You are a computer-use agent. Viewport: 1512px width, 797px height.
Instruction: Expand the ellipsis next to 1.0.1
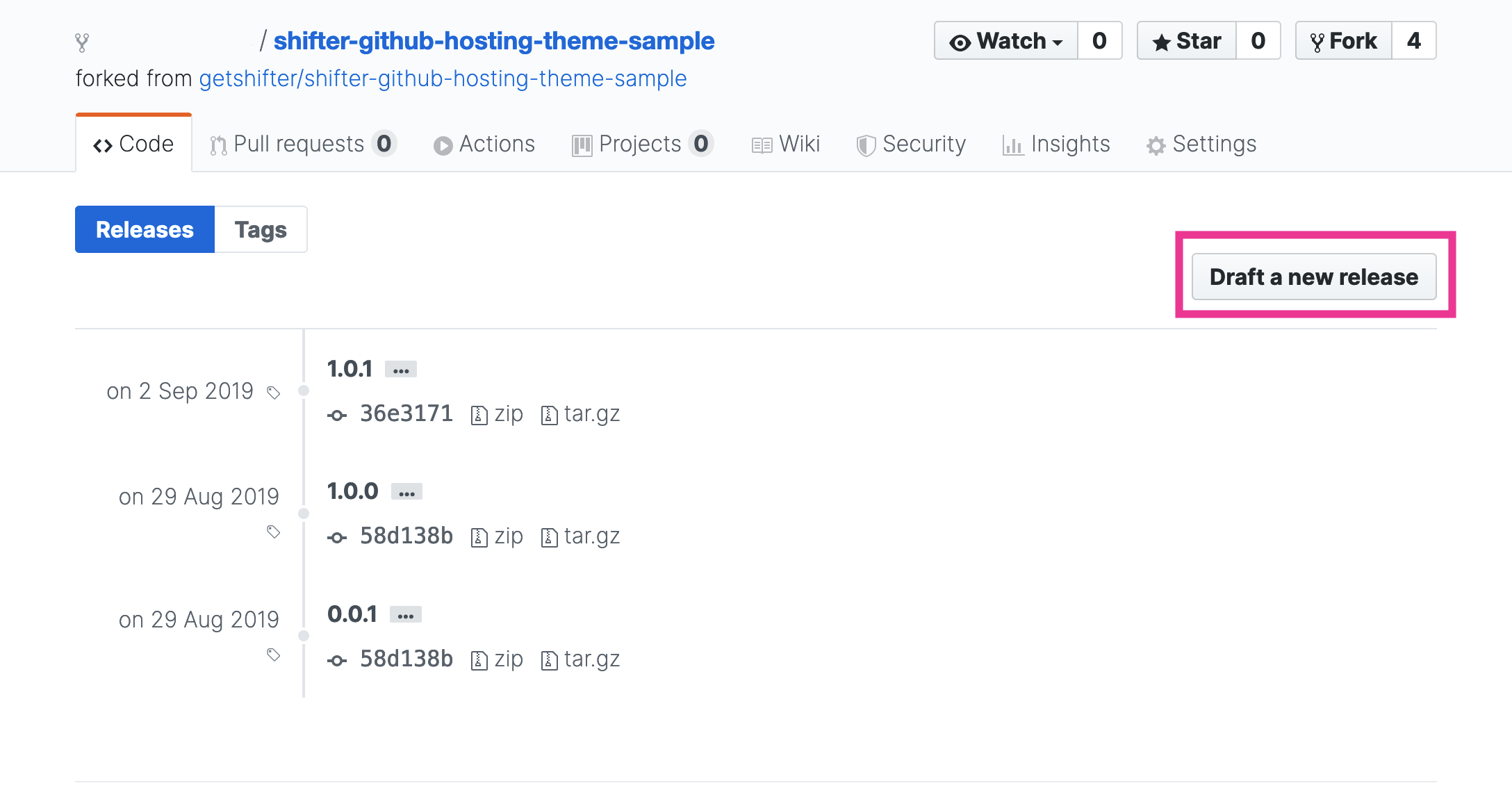(x=401, y=369)
